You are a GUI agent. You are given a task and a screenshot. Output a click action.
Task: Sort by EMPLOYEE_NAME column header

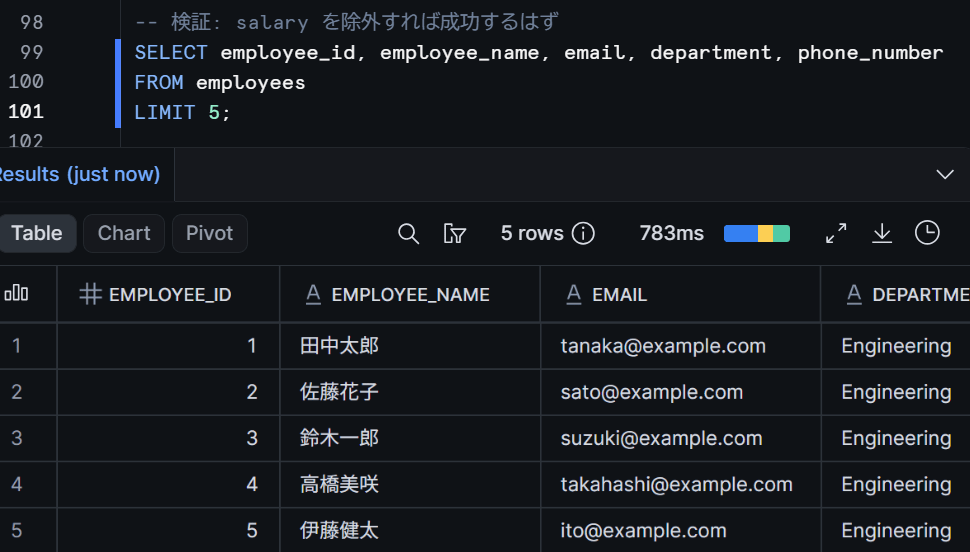pos(410,295)
